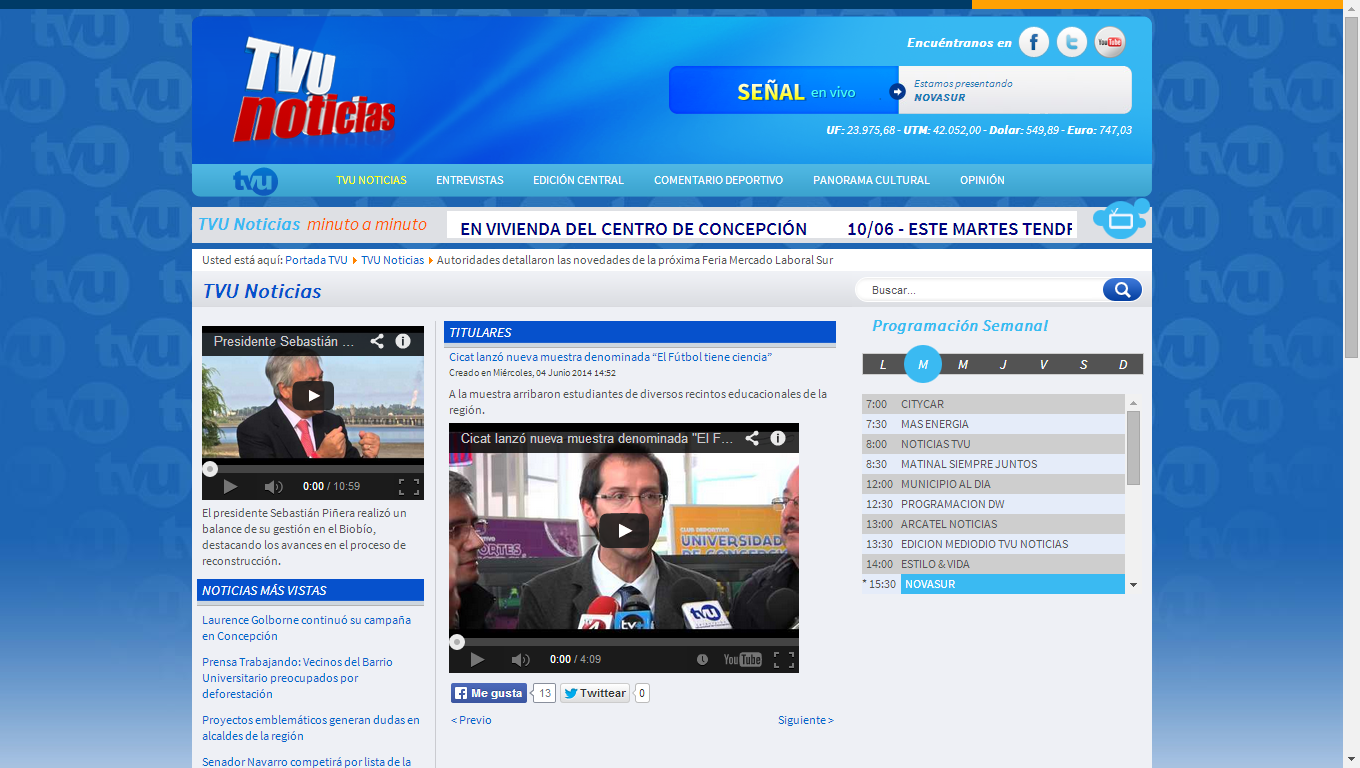Click Señal en vivo banner button
Image resolution: width=1360 pixels, height=768 pixels.
(784, 90)
